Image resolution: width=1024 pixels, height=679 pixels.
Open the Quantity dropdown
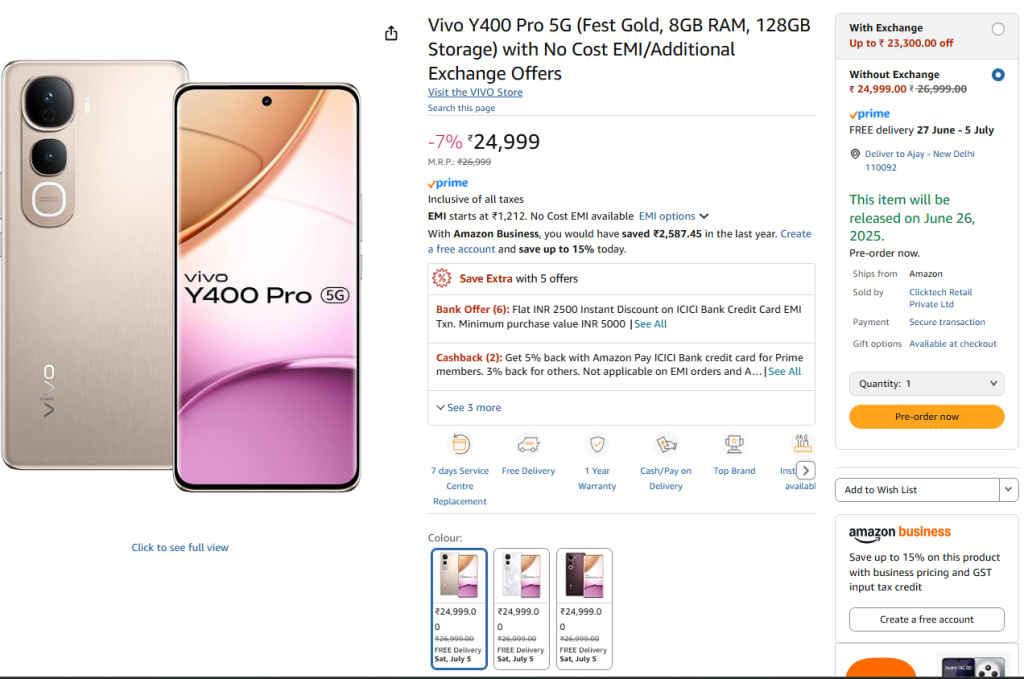pyautogui.click(x=926, y=383)
